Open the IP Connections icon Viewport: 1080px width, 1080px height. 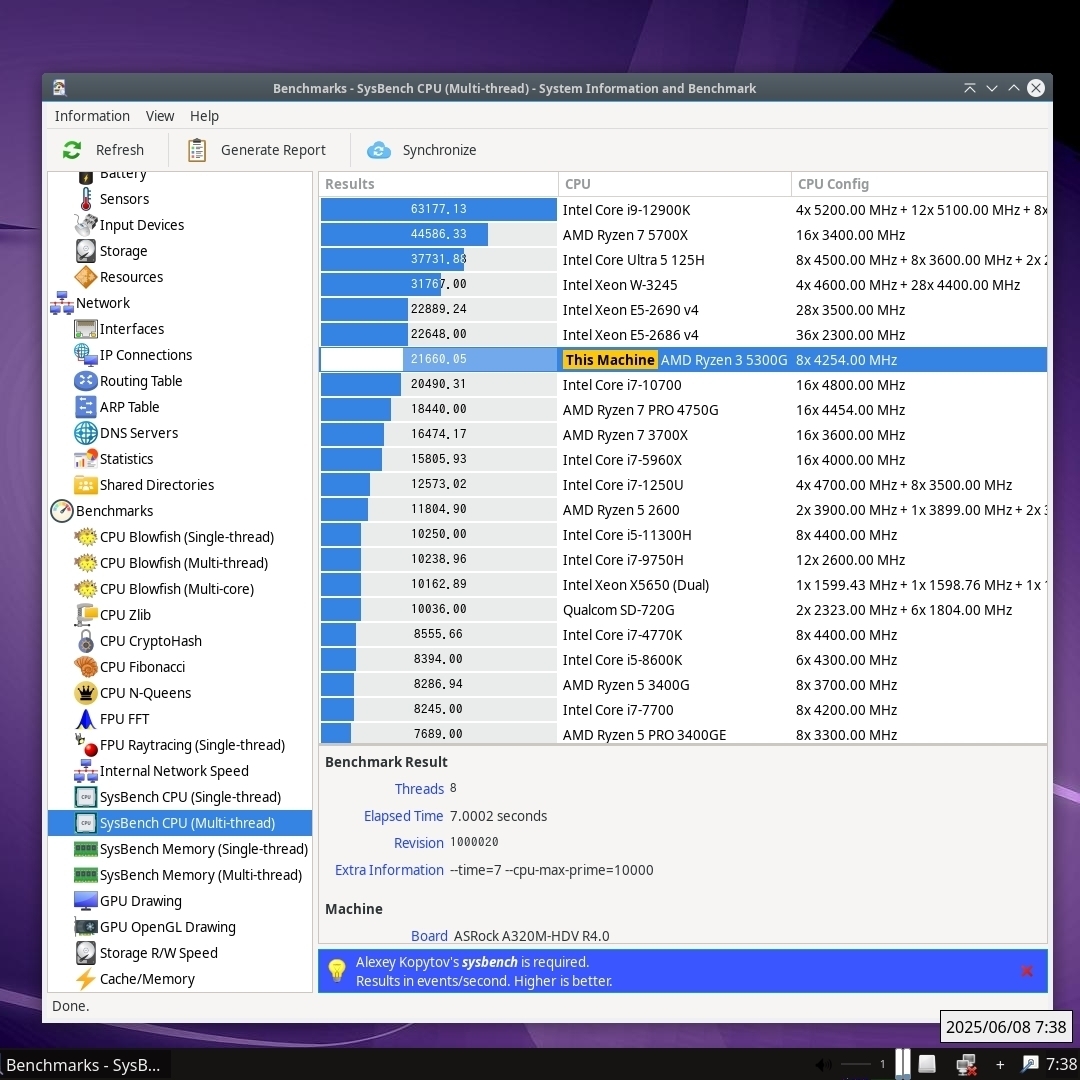click(x=85, y=355)
